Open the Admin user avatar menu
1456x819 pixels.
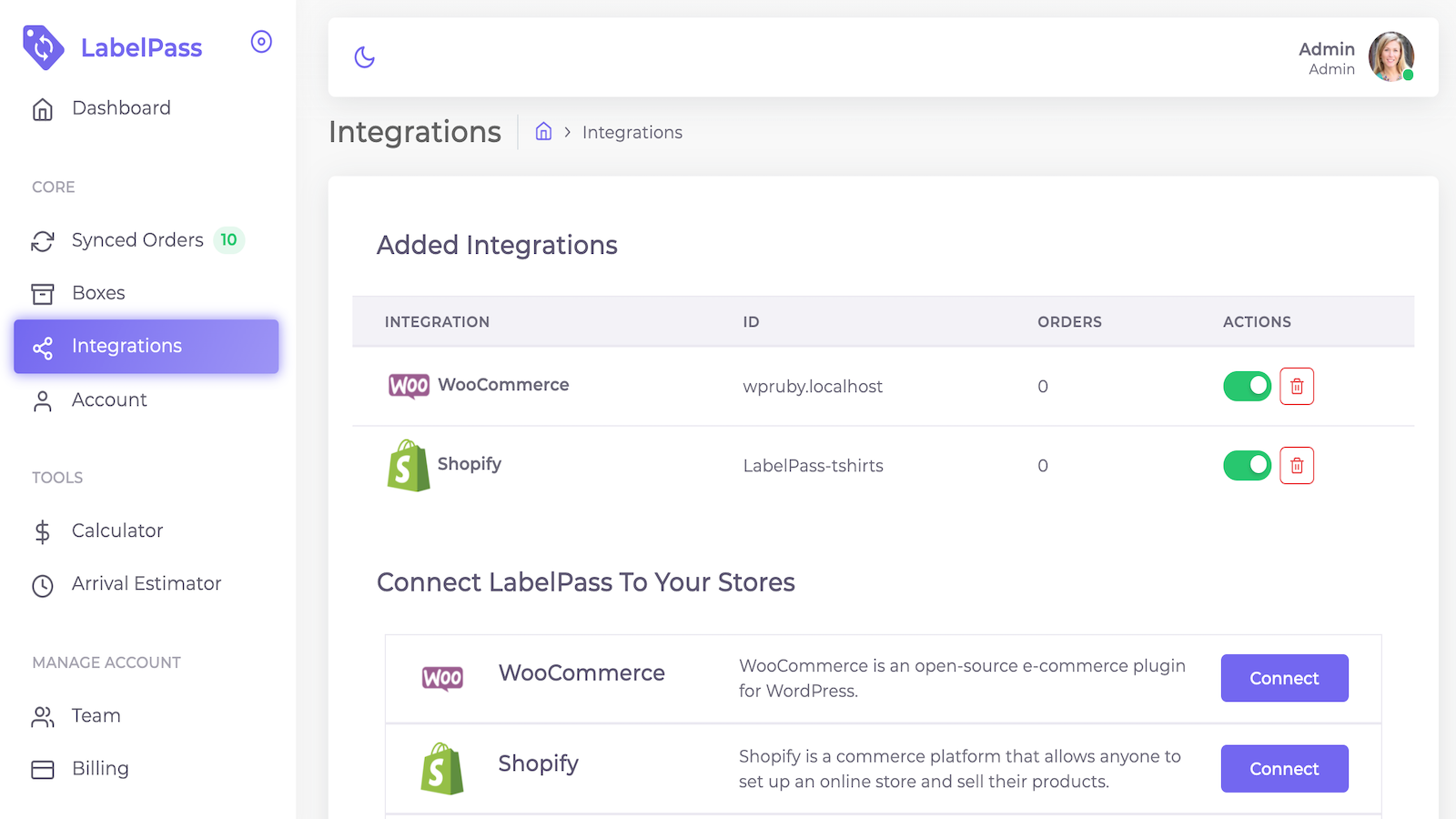(1391, 56)
